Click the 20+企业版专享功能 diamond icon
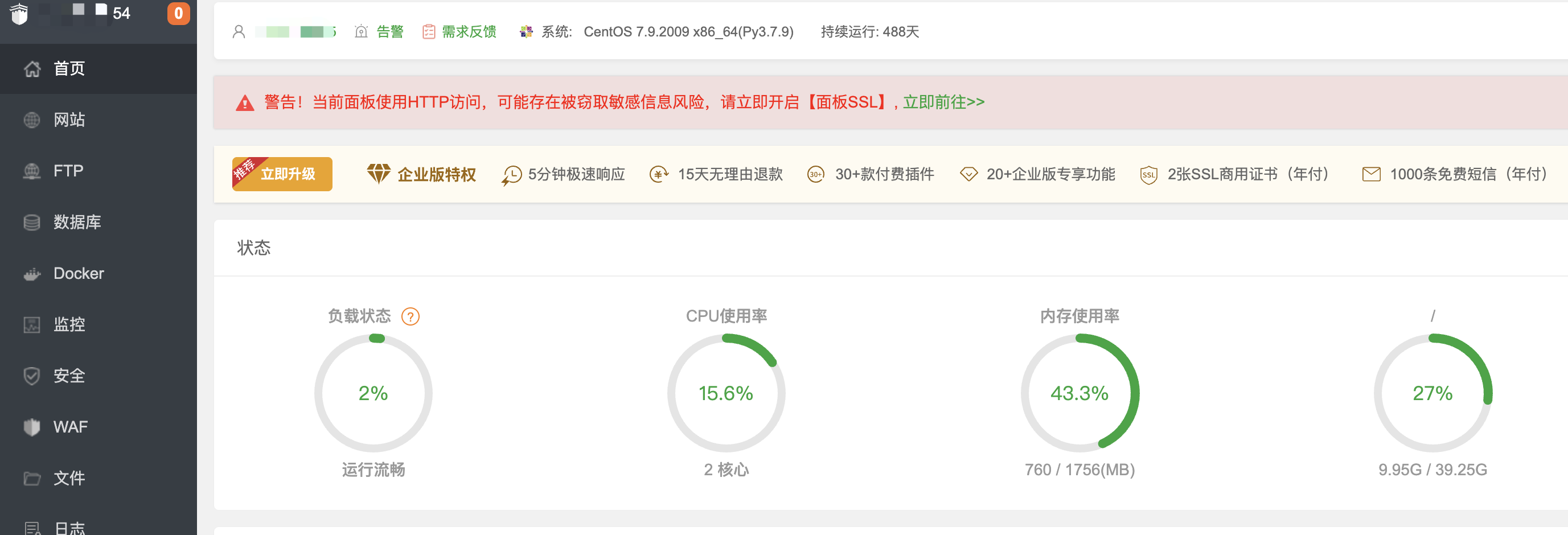The width and height of the screenshot is (1568, 535). coord(968,175)
